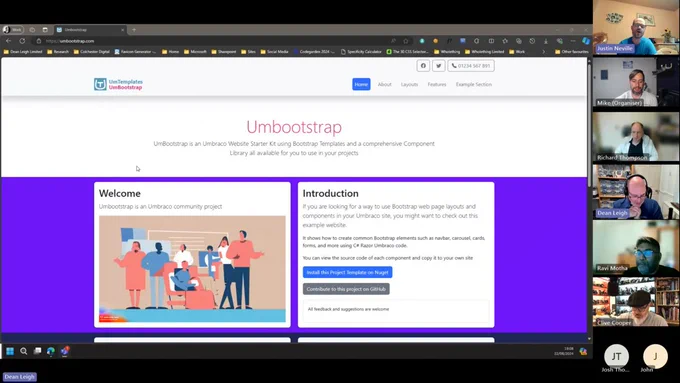The width and height of the screenshot is (680, 383).
Task: Open Windows taskbar search
Action: (x=23, y=351)
